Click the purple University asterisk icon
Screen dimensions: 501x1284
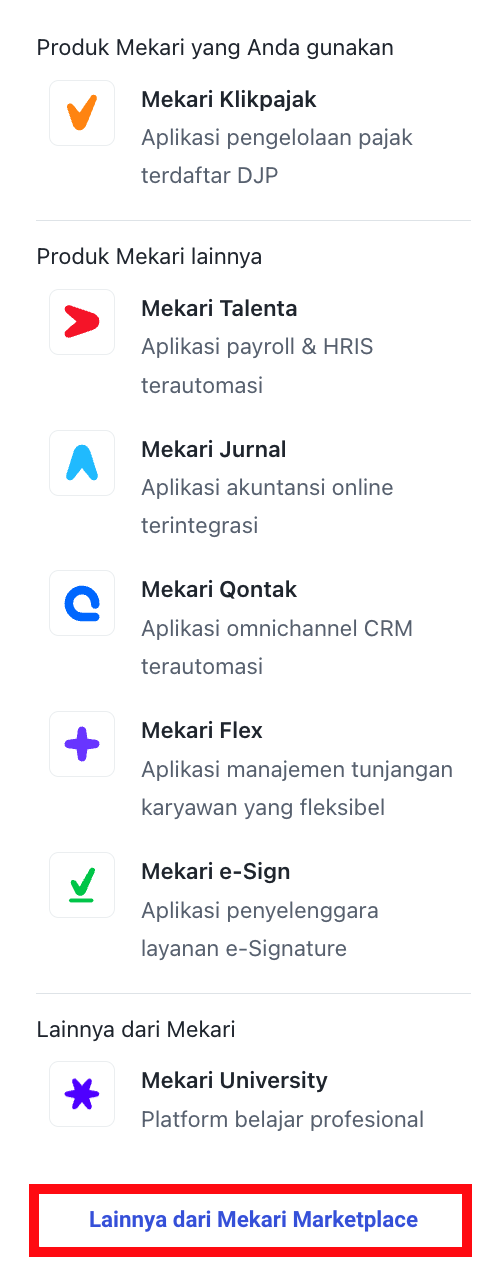pos(82,1095)
